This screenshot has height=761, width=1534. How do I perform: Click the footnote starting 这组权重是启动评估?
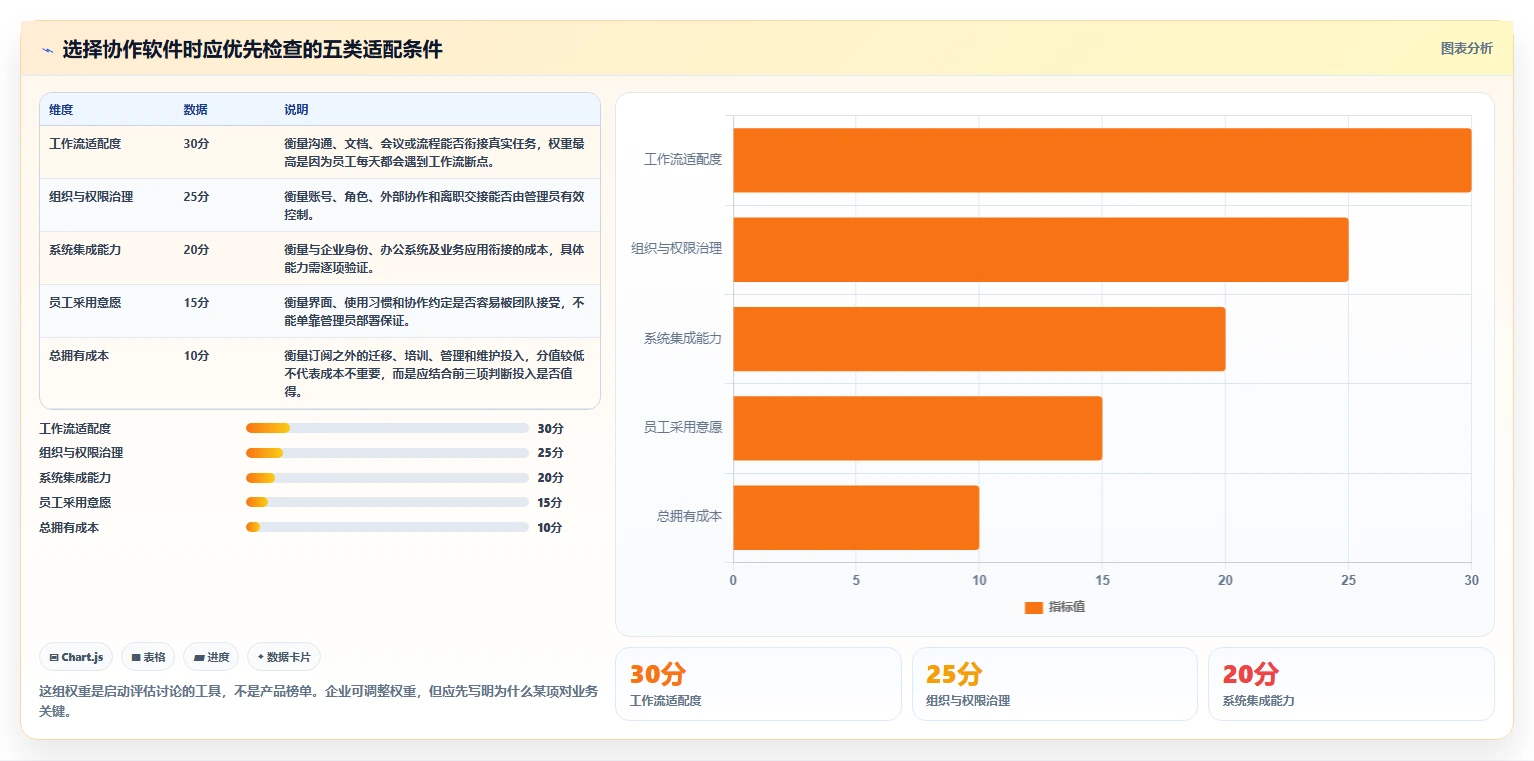(319, 701)
